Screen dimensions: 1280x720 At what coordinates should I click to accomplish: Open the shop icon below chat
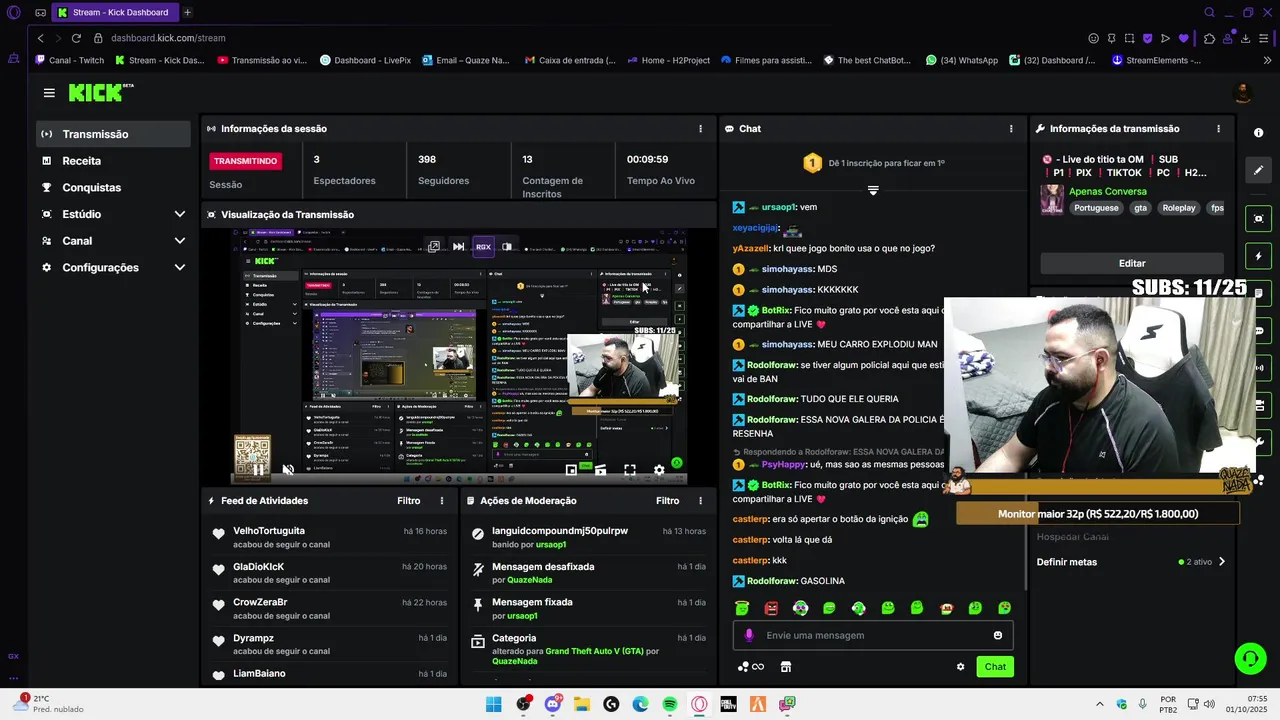coord(786,667)
